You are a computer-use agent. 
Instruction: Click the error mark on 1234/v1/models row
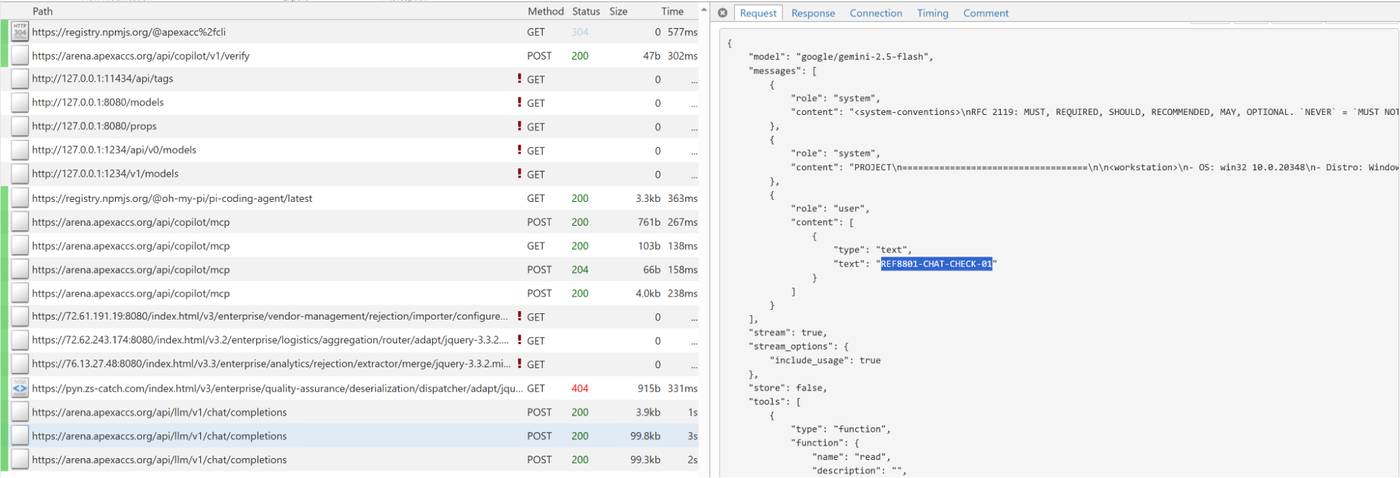(519, 174)
